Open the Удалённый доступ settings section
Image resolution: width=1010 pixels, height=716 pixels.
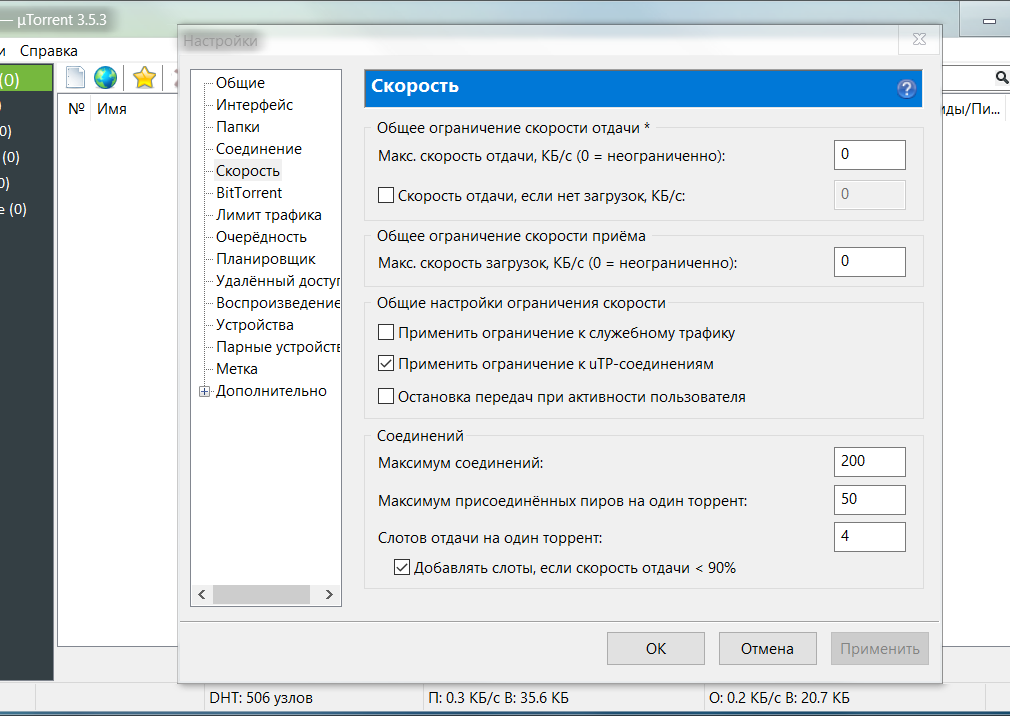pyautogui.click(x=278, y=281)
